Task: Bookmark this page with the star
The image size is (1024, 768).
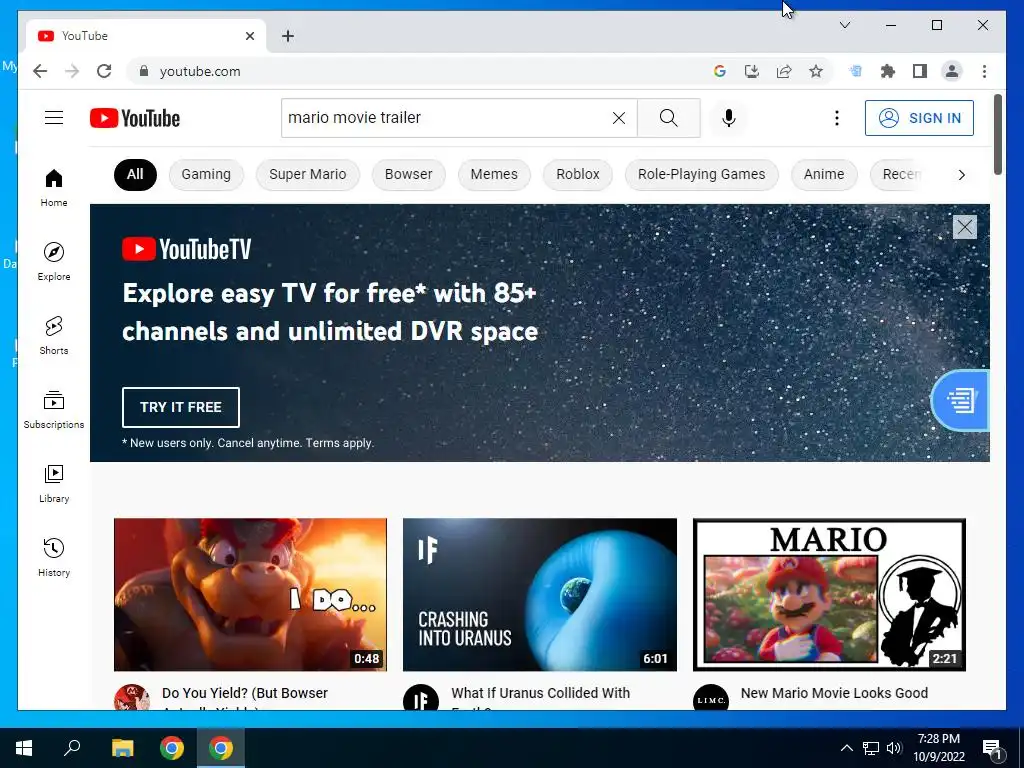Action: point(816,71)
